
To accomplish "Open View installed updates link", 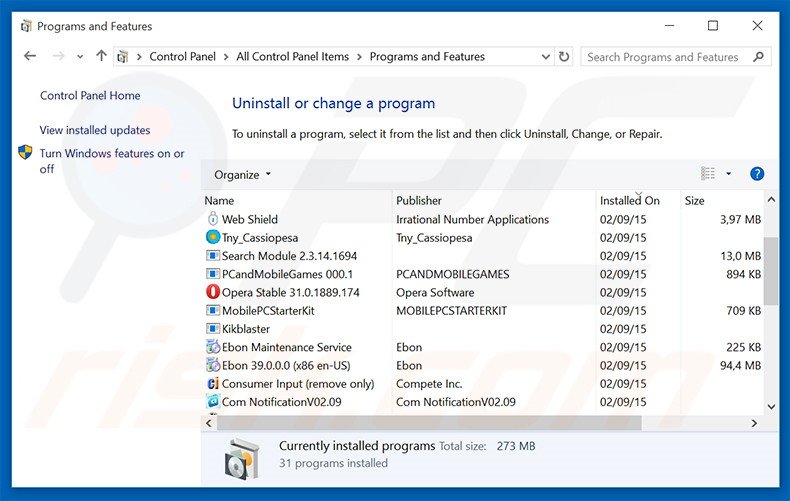I will [x=95, y=130].
